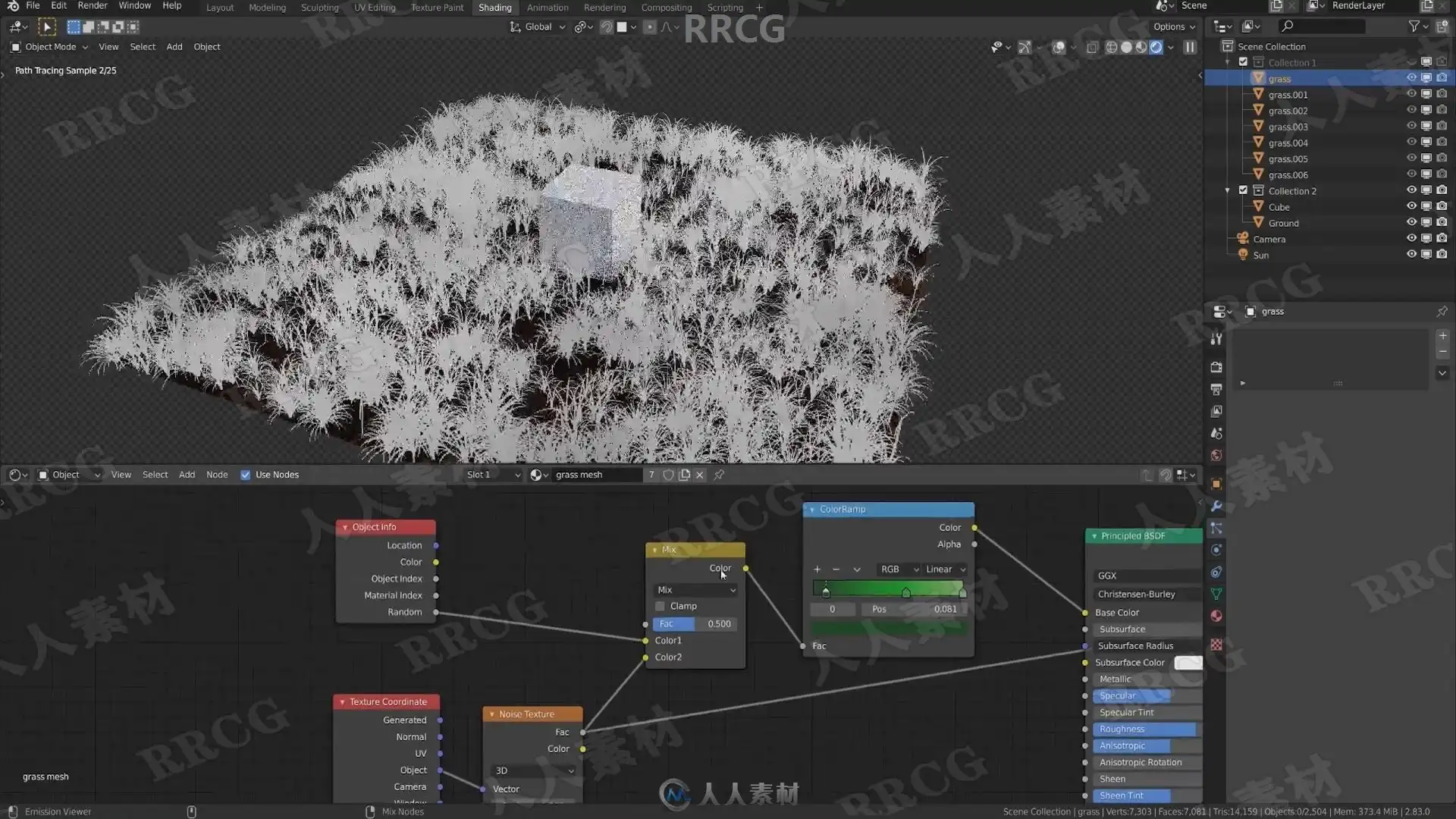The image size is (1456, 819).
Task: Open viewport Options popover
Action: point(1173,27)
